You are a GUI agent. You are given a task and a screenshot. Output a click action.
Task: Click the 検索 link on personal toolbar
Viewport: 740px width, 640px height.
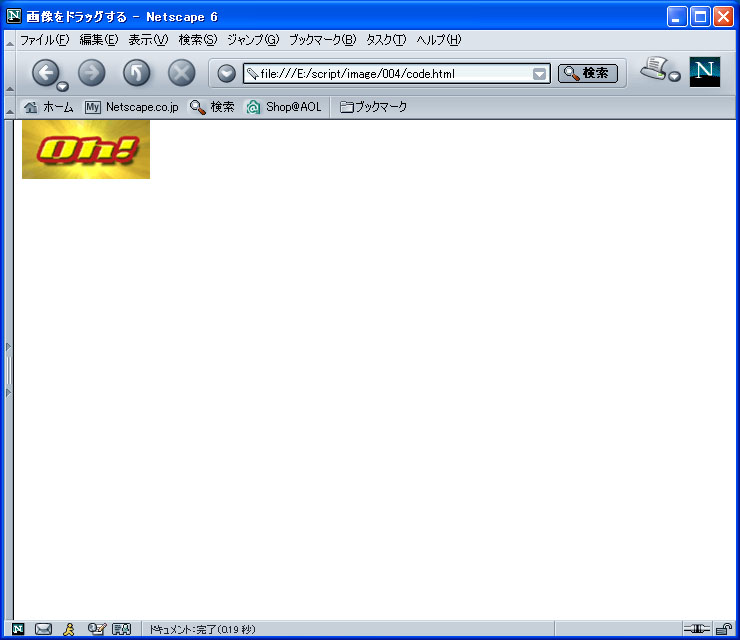point(212,107)
